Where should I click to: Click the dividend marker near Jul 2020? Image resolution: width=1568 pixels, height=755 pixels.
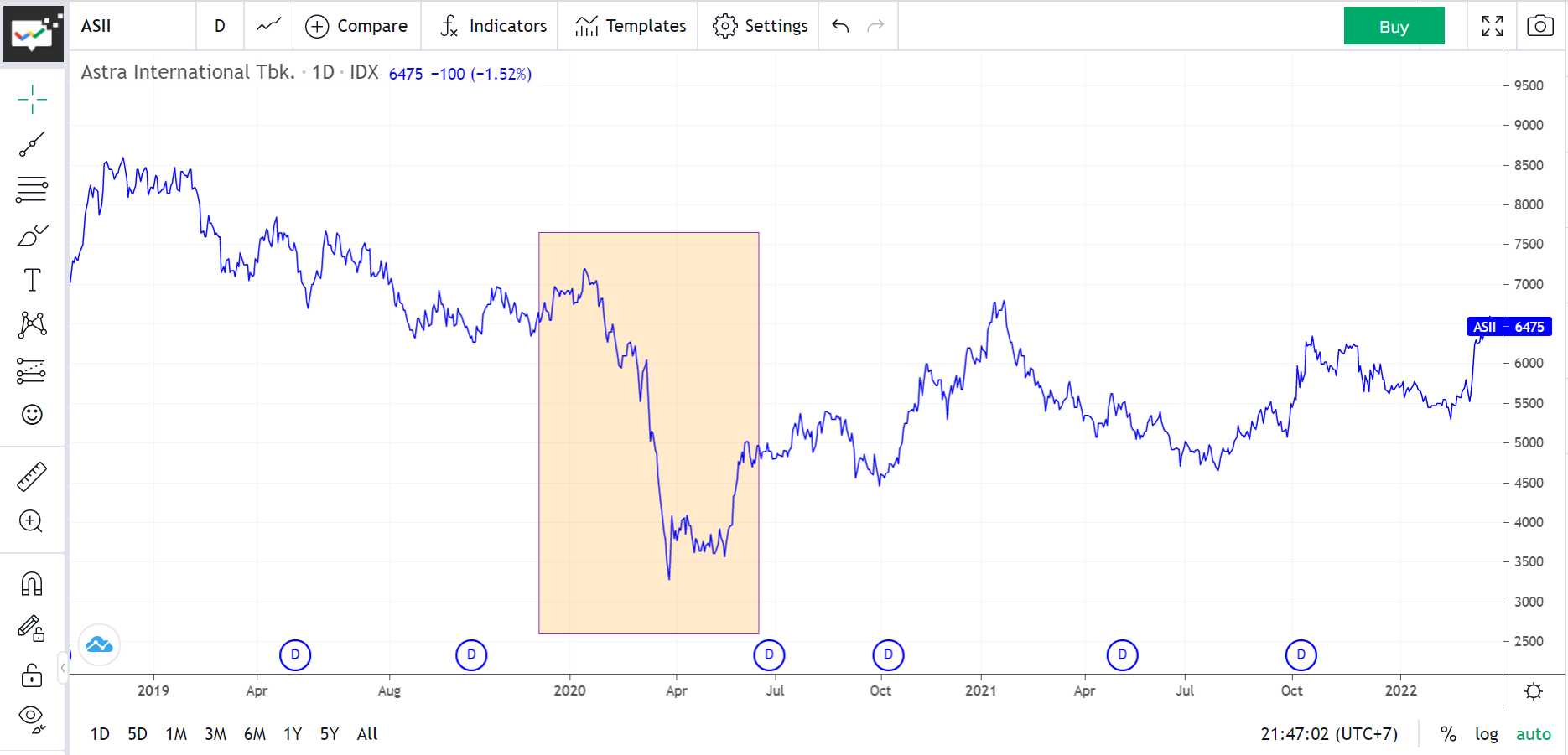coord(769,654)
